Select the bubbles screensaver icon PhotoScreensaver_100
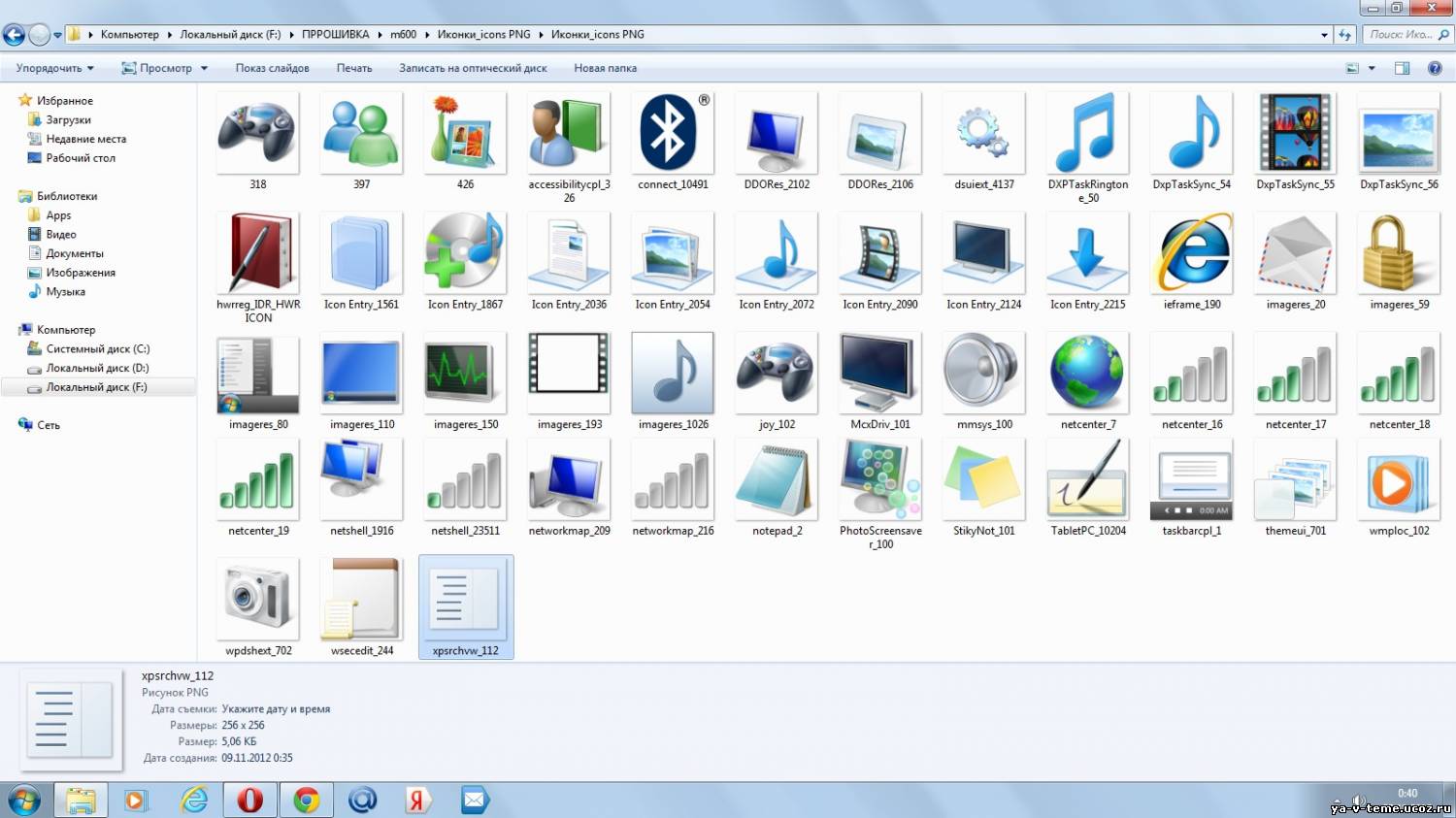1456x818 pixels. tap(880, 479)
